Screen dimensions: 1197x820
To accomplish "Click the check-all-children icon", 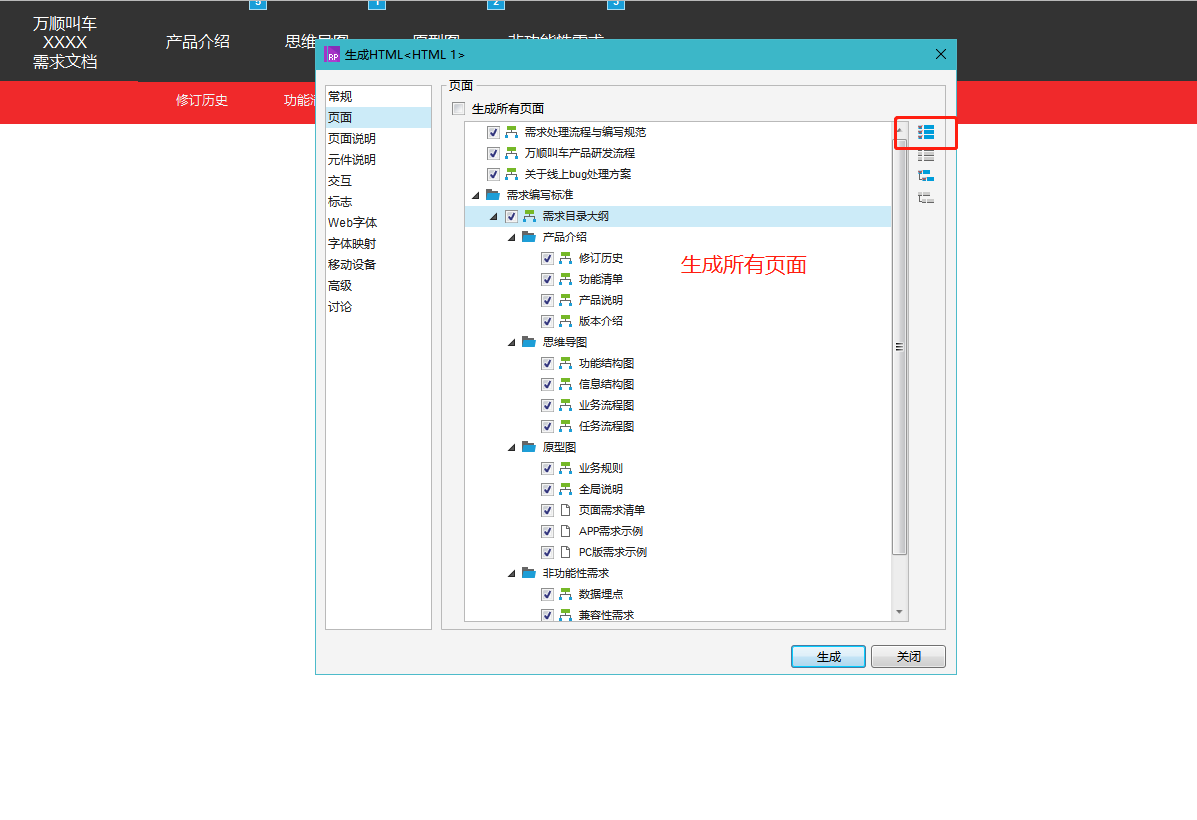I will pyautogui.click(x=926, y=176).
